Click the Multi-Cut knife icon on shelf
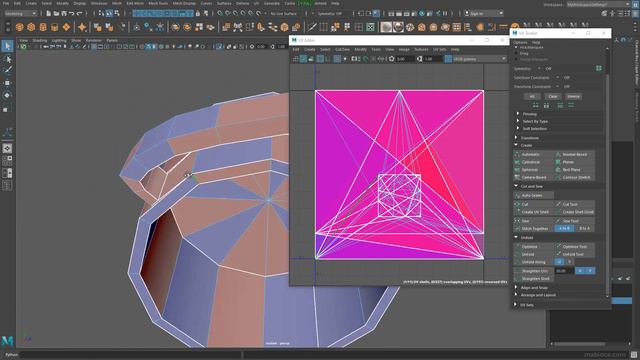Image resolution: width=640 pixels, height=360 pixels. coord(312,27)
